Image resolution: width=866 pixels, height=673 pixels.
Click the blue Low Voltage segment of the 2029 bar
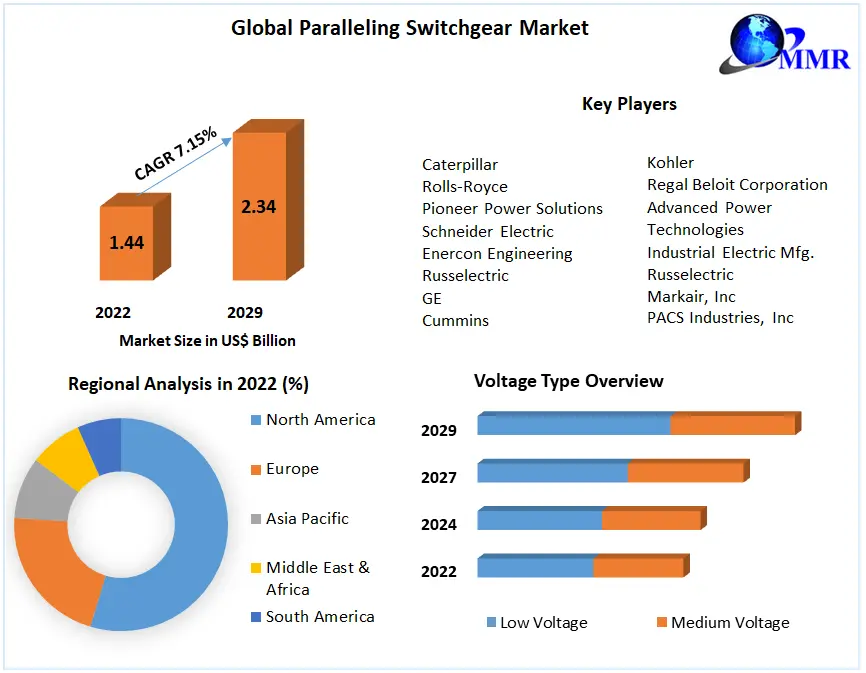[x=572, y=425]
